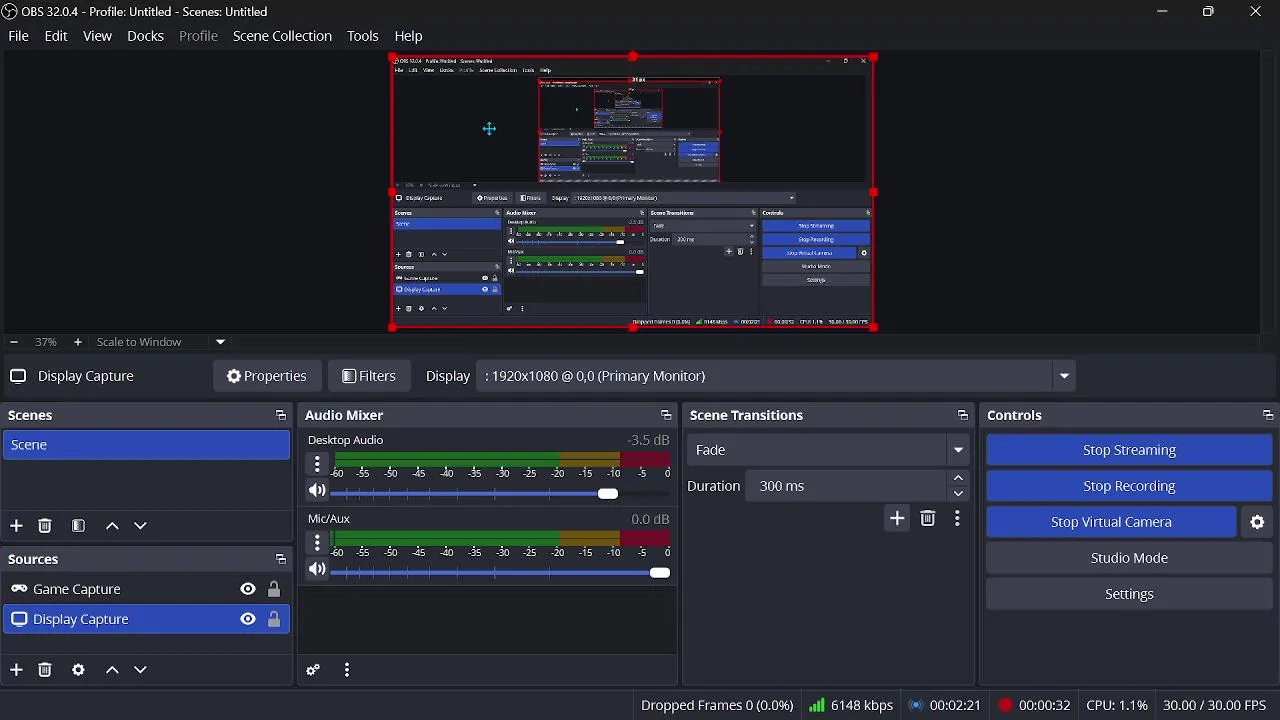Image resolution: width=1280 pixels, height=720 pixels.
Task: Select Scene in Scenes list
Action: point(146,445)
